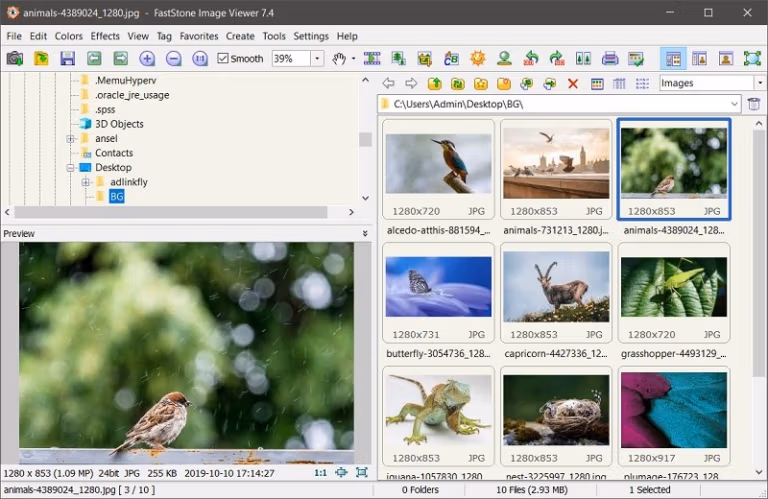768x499 pixels.
Task: Select the alcedo-atthis kingfisher thumbnail
Action: click(x=438, y=169)
